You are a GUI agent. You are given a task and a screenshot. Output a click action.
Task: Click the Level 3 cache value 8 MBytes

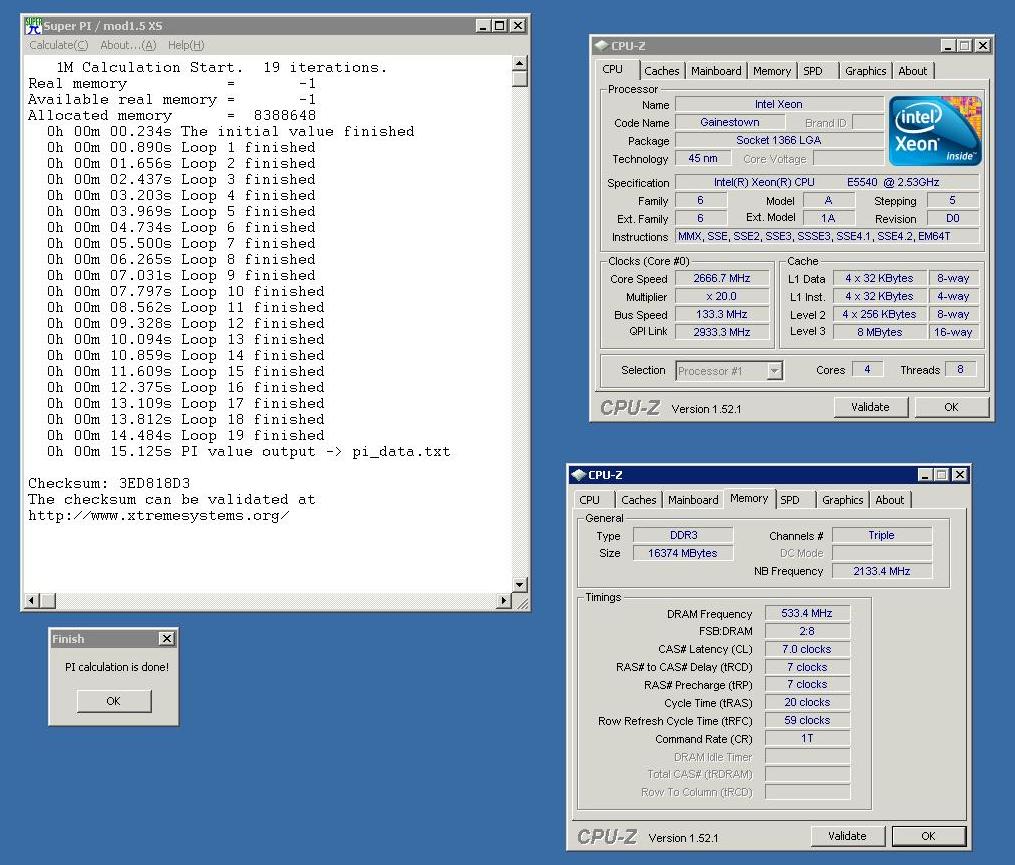point(880,332)
